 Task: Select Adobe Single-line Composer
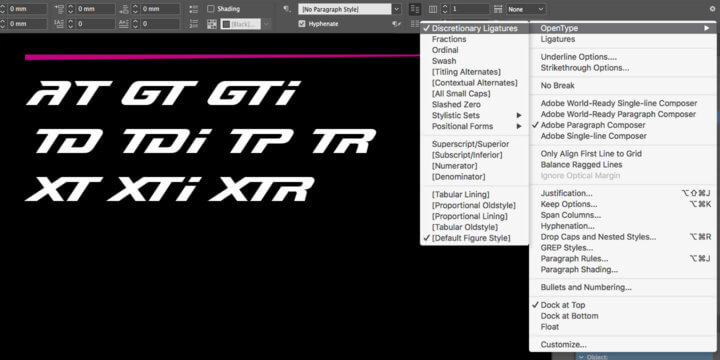click(623, 136)
